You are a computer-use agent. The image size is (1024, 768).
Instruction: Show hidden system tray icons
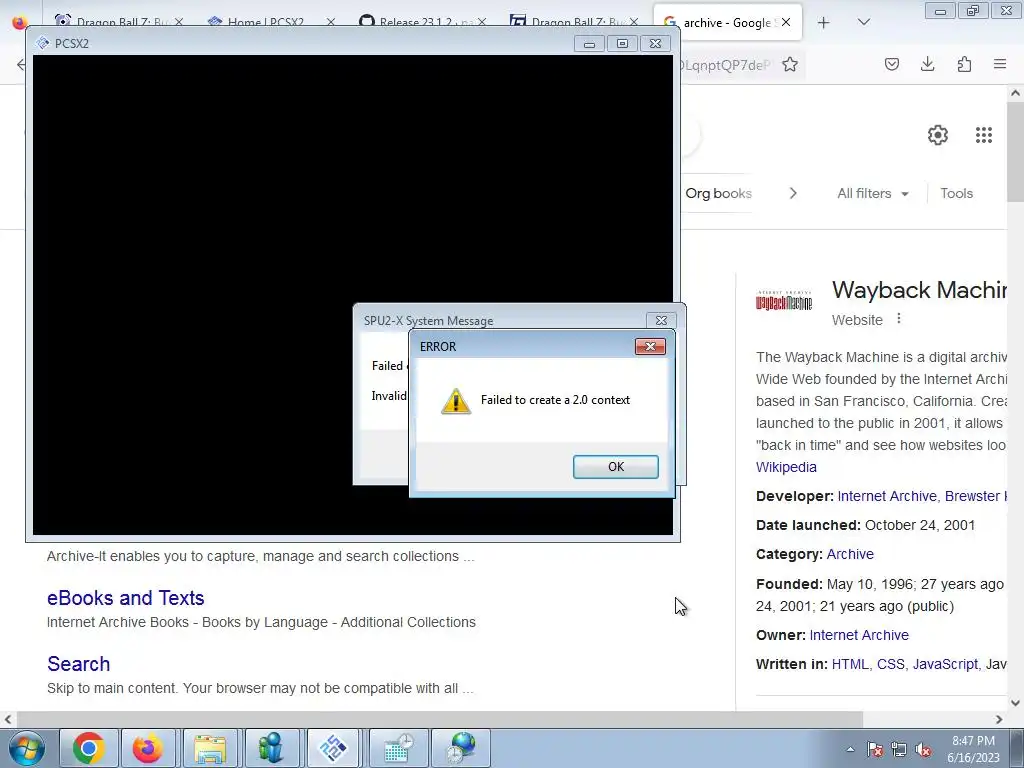[x=850, y=750]
